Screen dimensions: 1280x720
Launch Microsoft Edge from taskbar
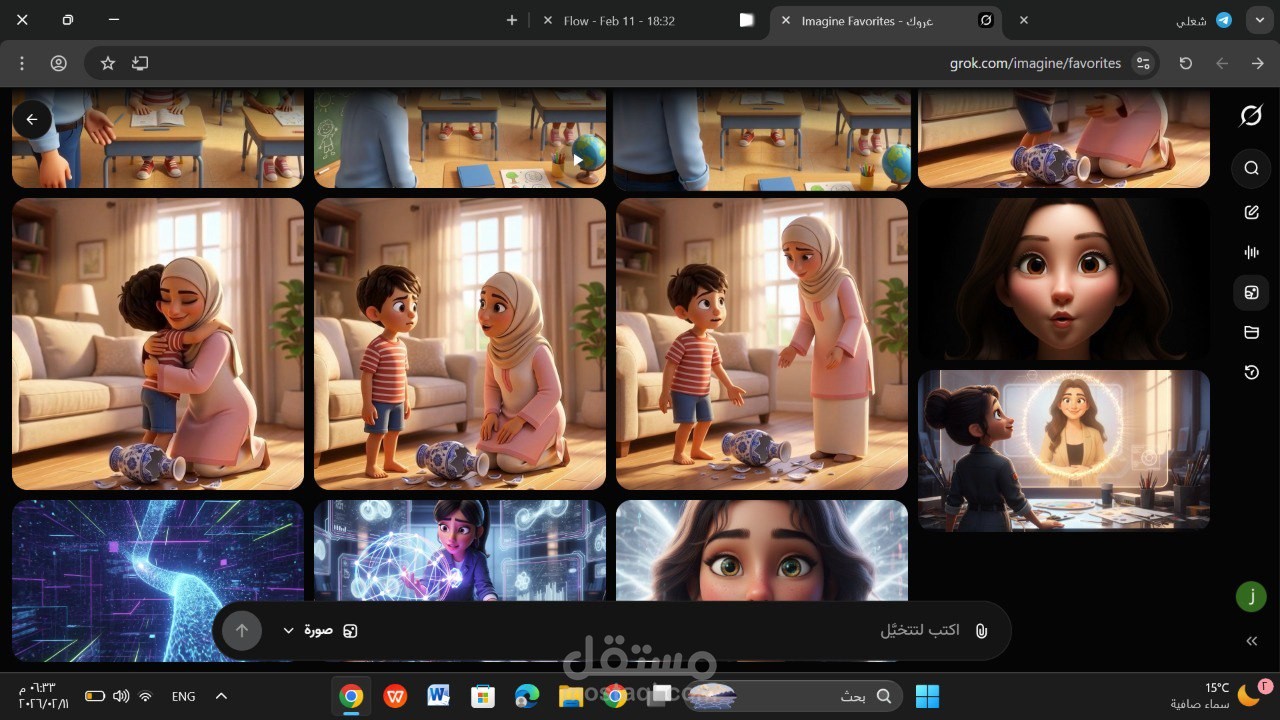click(x=527, y=696)
